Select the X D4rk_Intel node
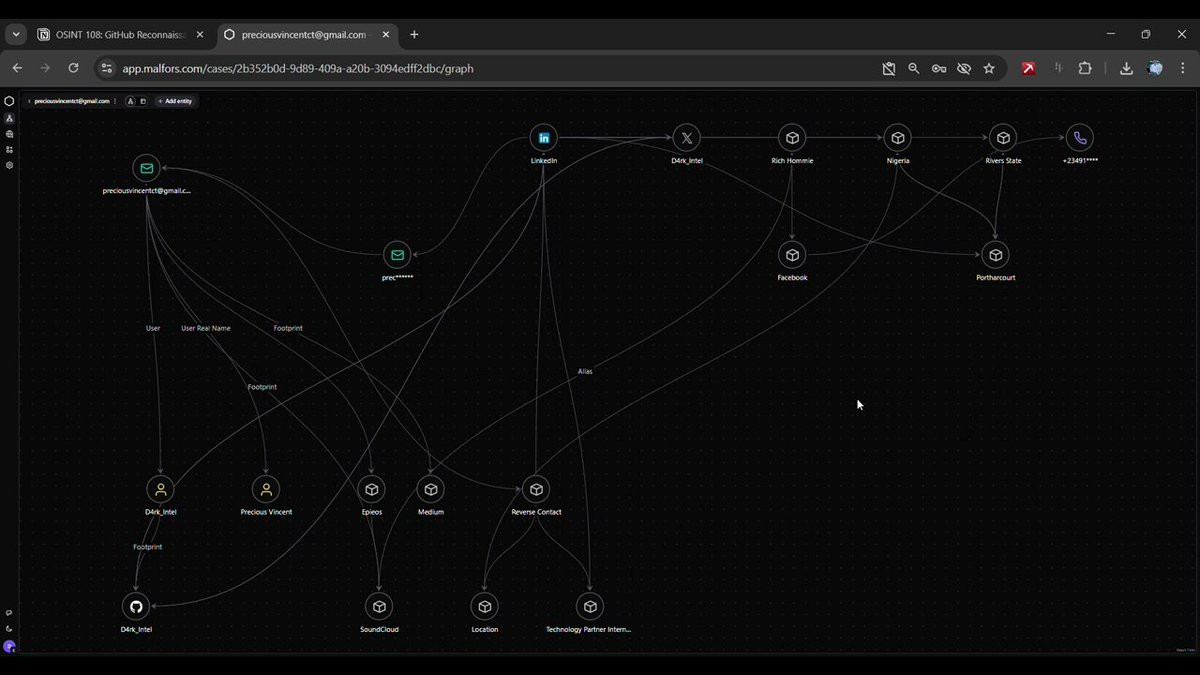Viewport: 1200px width, 675px height. point(686,138)
